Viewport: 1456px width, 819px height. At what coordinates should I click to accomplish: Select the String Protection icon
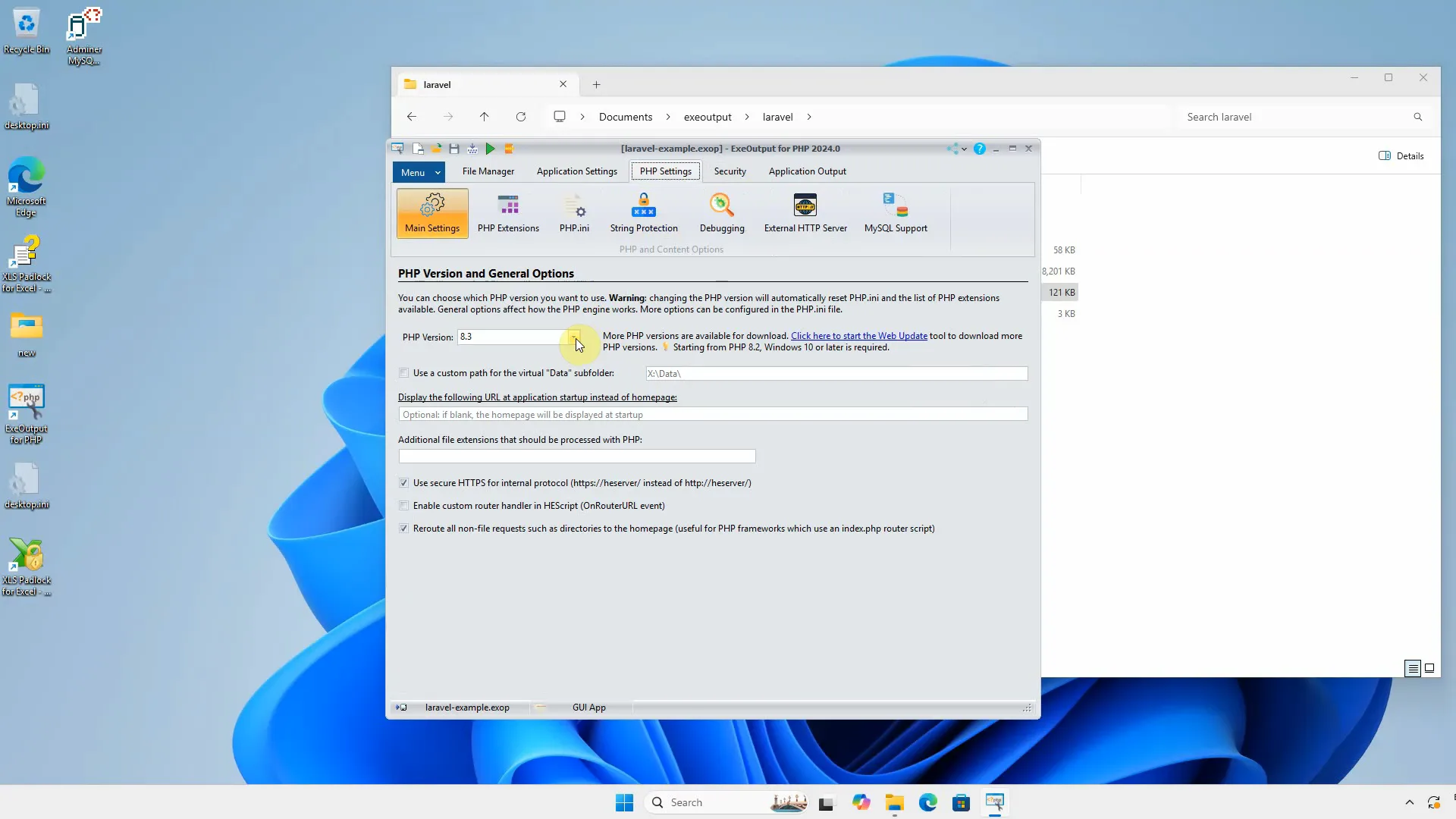644,213
